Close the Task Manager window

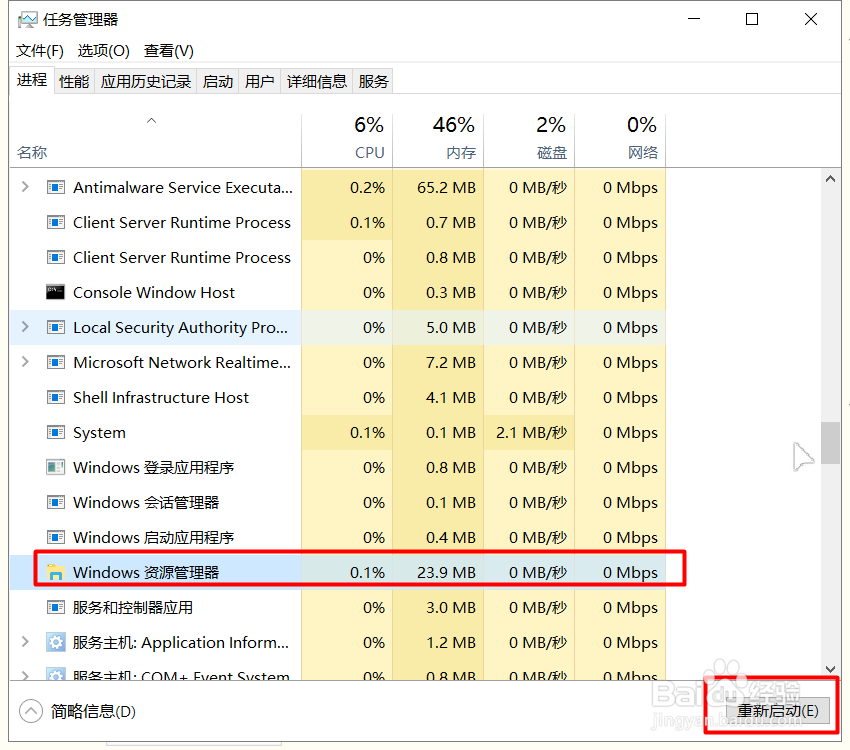tap(811, 19)
